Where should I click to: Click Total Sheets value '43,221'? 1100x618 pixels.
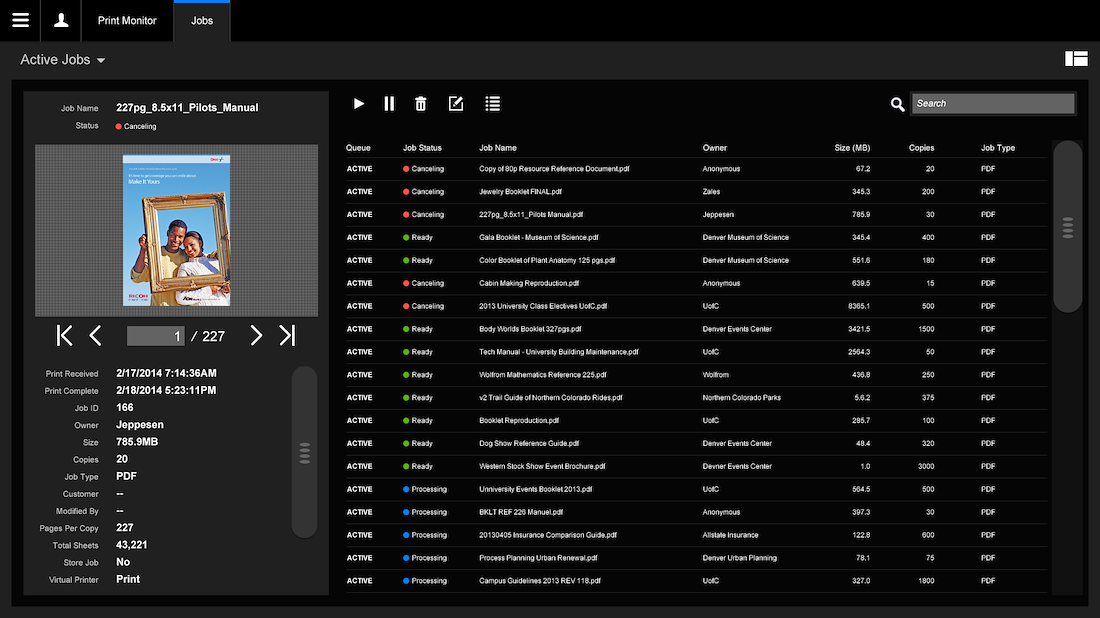click(132, 545)
